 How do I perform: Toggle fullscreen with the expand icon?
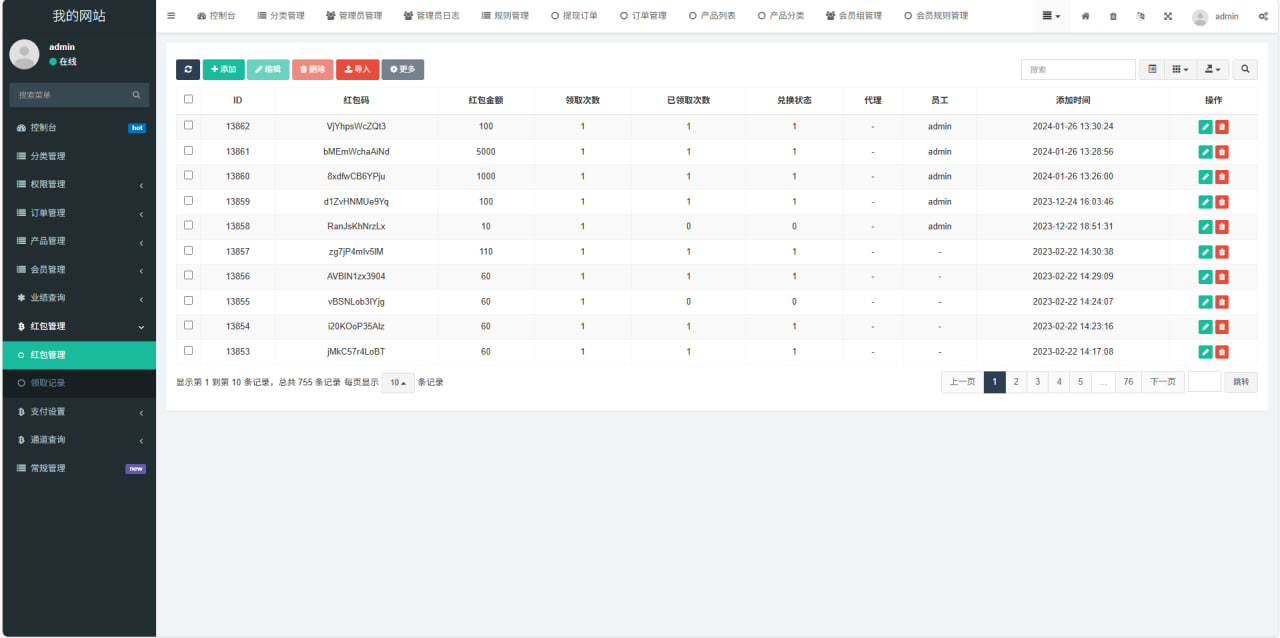click(1168, 16)
